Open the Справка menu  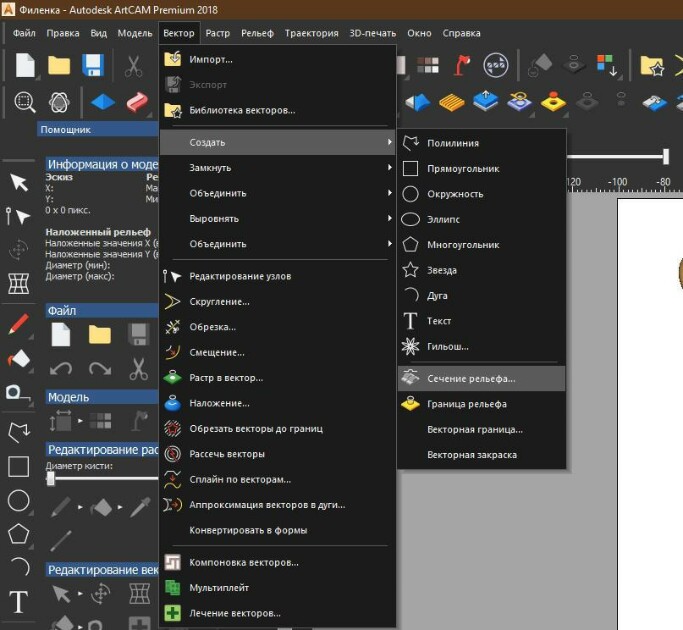tap(462, 33)
